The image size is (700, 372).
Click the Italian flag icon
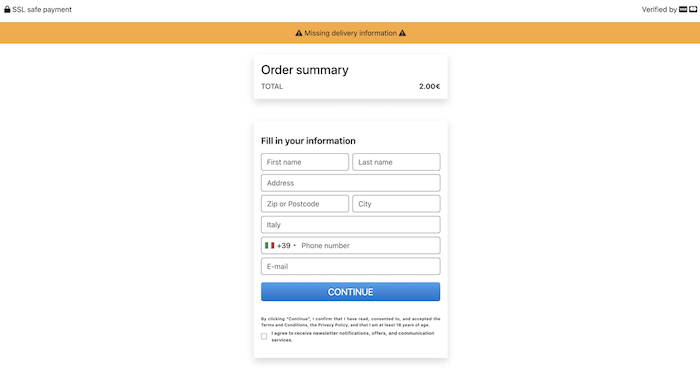[269, 246]
